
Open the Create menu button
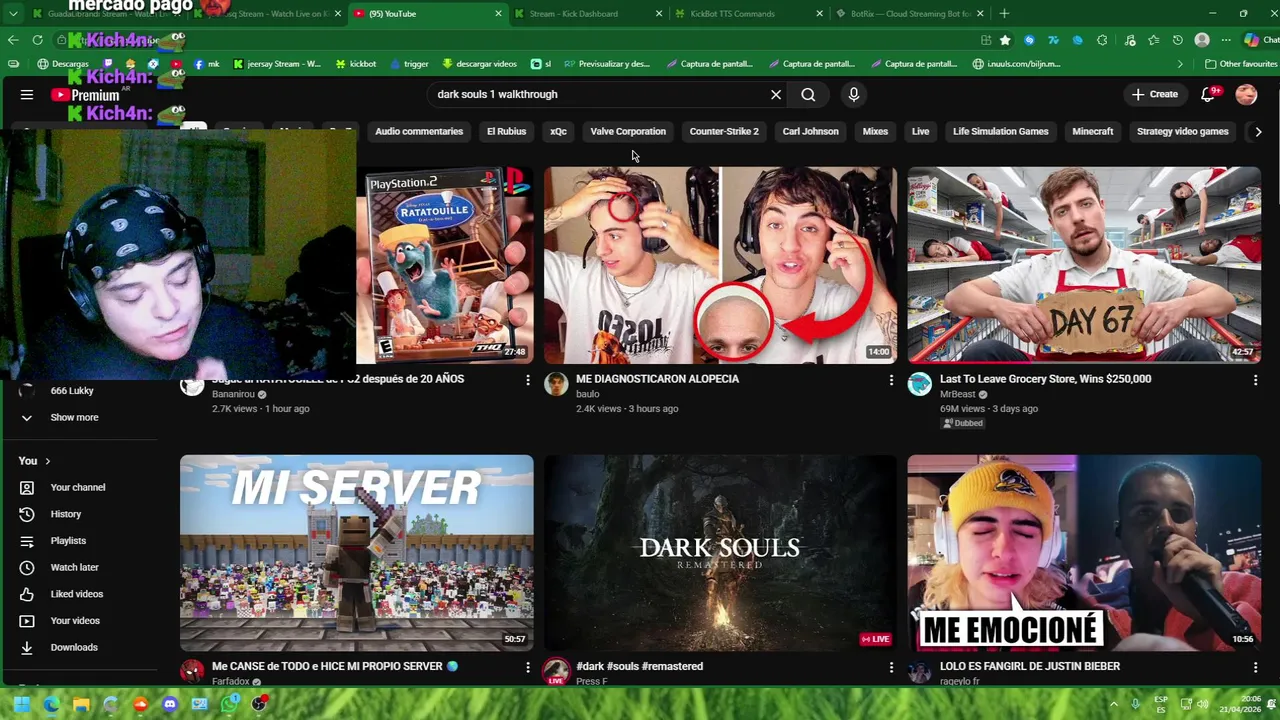[x=1155, y=94]
